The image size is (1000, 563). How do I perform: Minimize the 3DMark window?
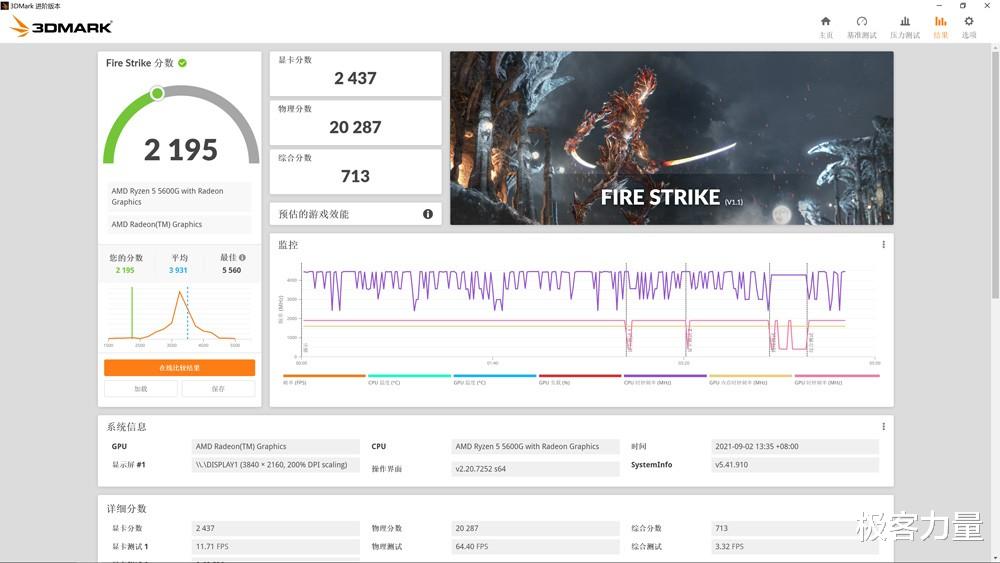939,5
